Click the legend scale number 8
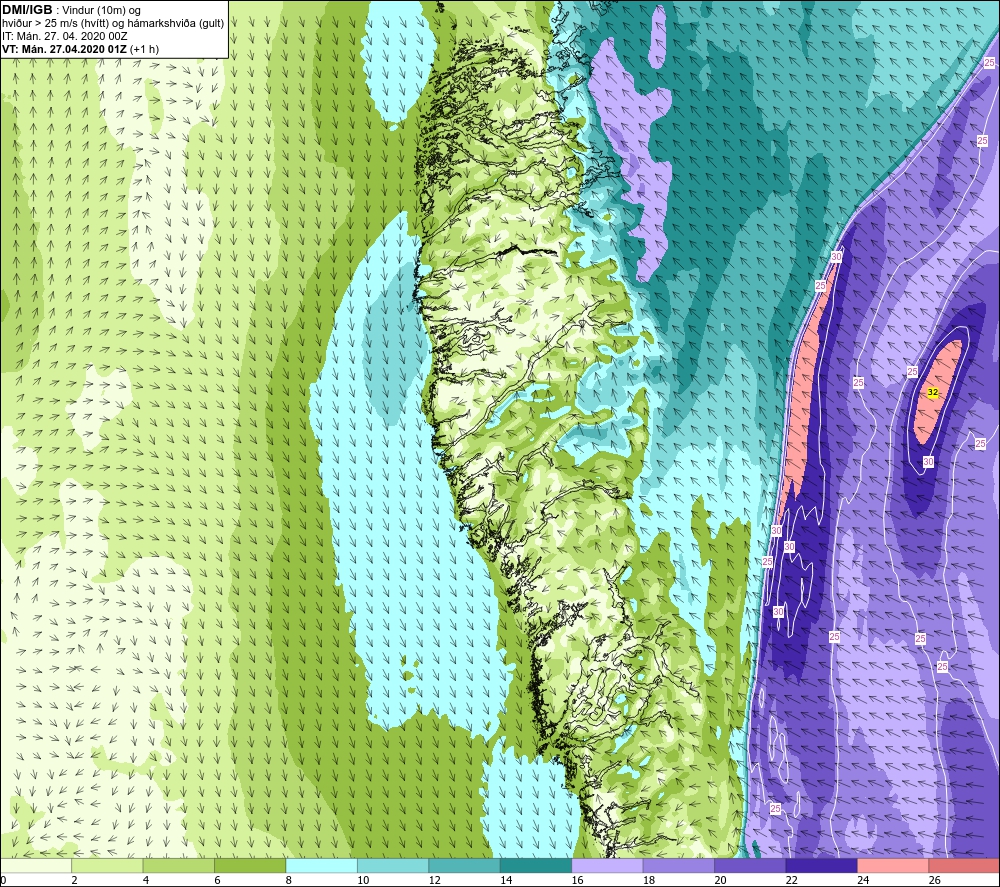Image resolution: width=1000 pixels, height=887 pixels. pos(289,880)
